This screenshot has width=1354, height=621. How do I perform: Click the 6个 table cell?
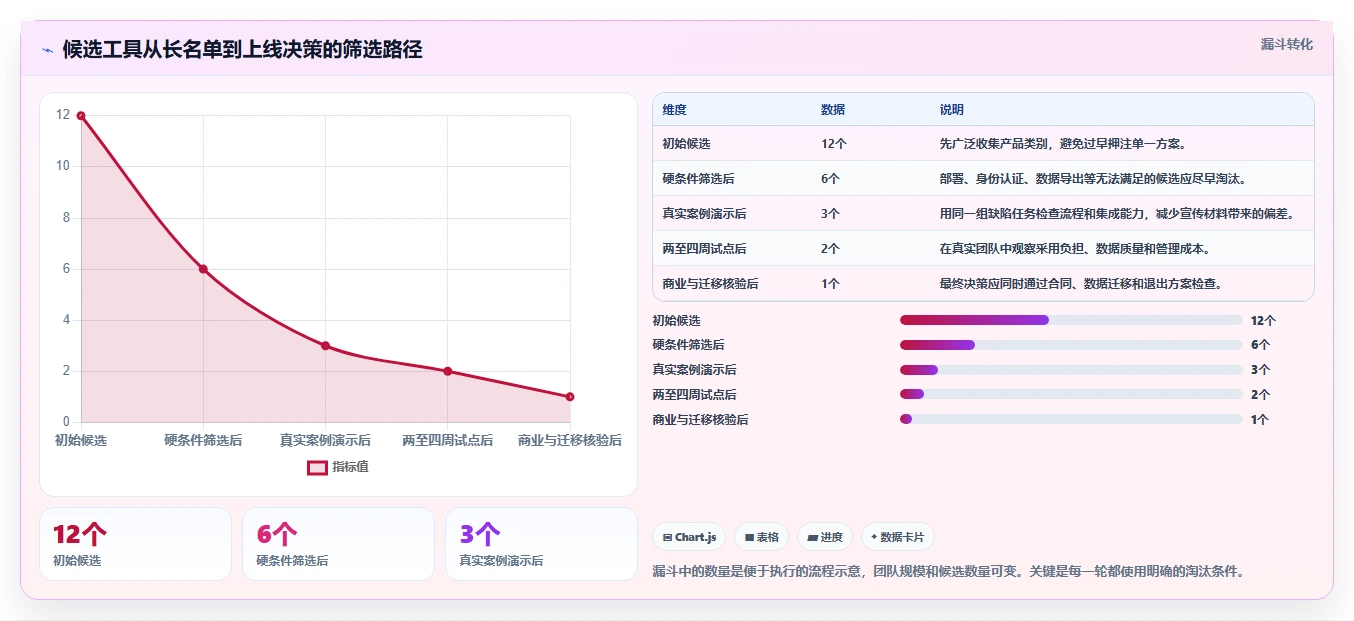(830, 179)
